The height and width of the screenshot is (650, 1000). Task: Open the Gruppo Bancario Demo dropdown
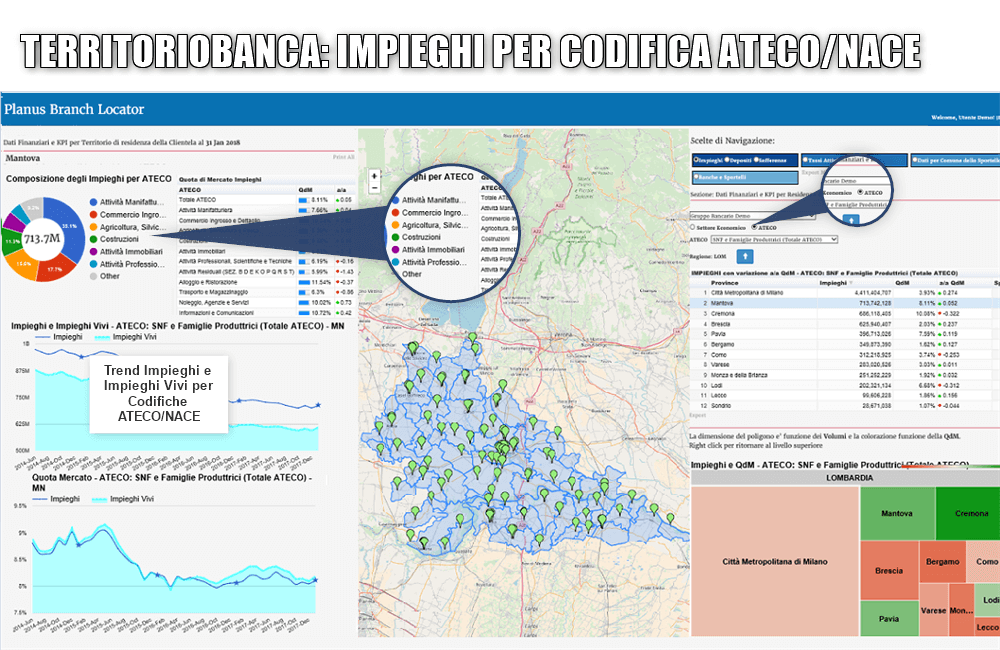753,216
